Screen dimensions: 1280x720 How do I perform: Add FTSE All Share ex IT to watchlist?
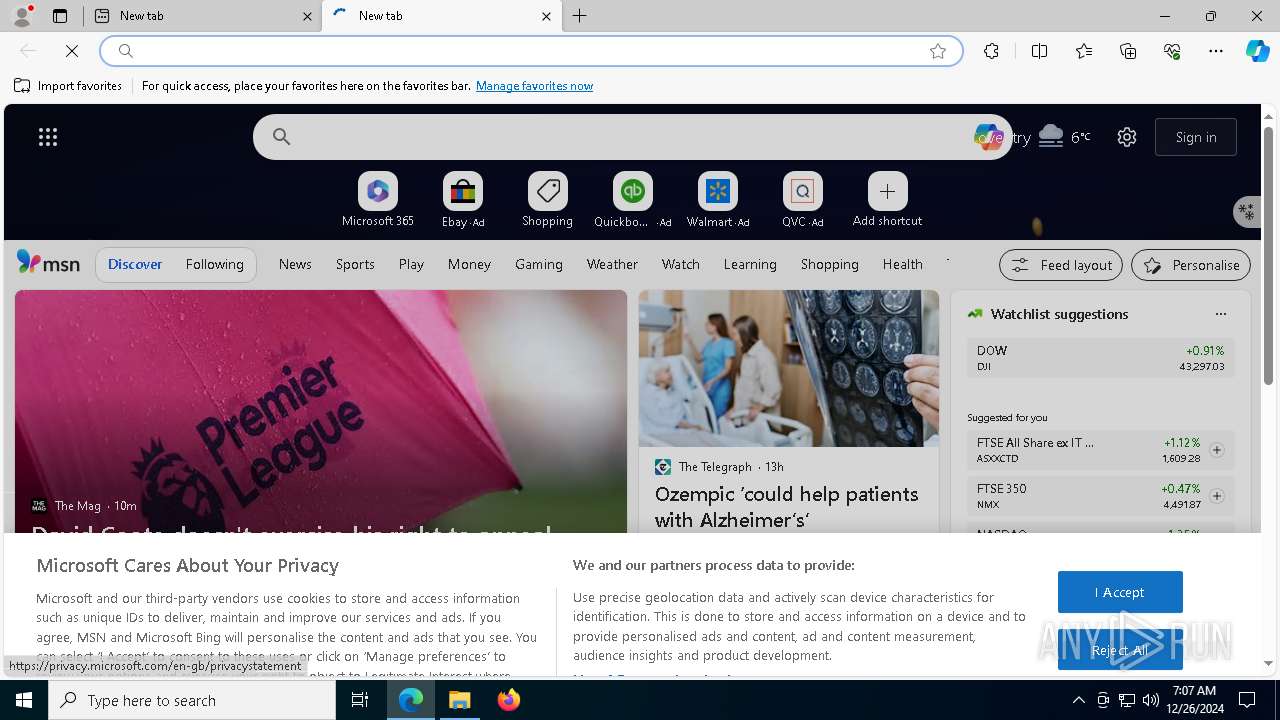click(x=1217, y=450)
